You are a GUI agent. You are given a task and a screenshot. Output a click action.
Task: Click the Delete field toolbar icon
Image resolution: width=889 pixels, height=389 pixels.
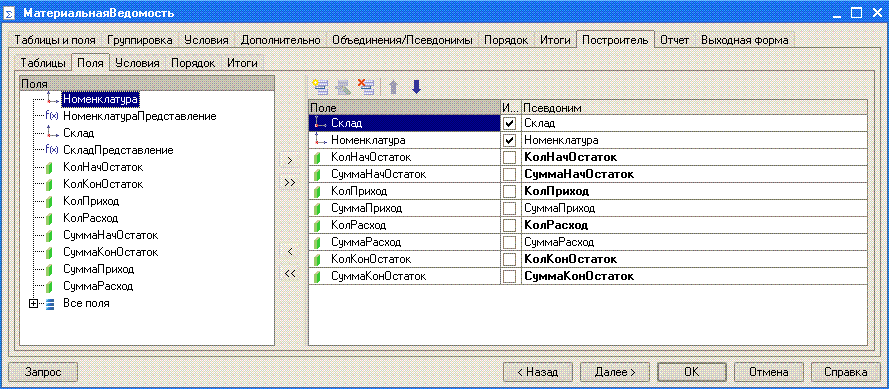366,87
